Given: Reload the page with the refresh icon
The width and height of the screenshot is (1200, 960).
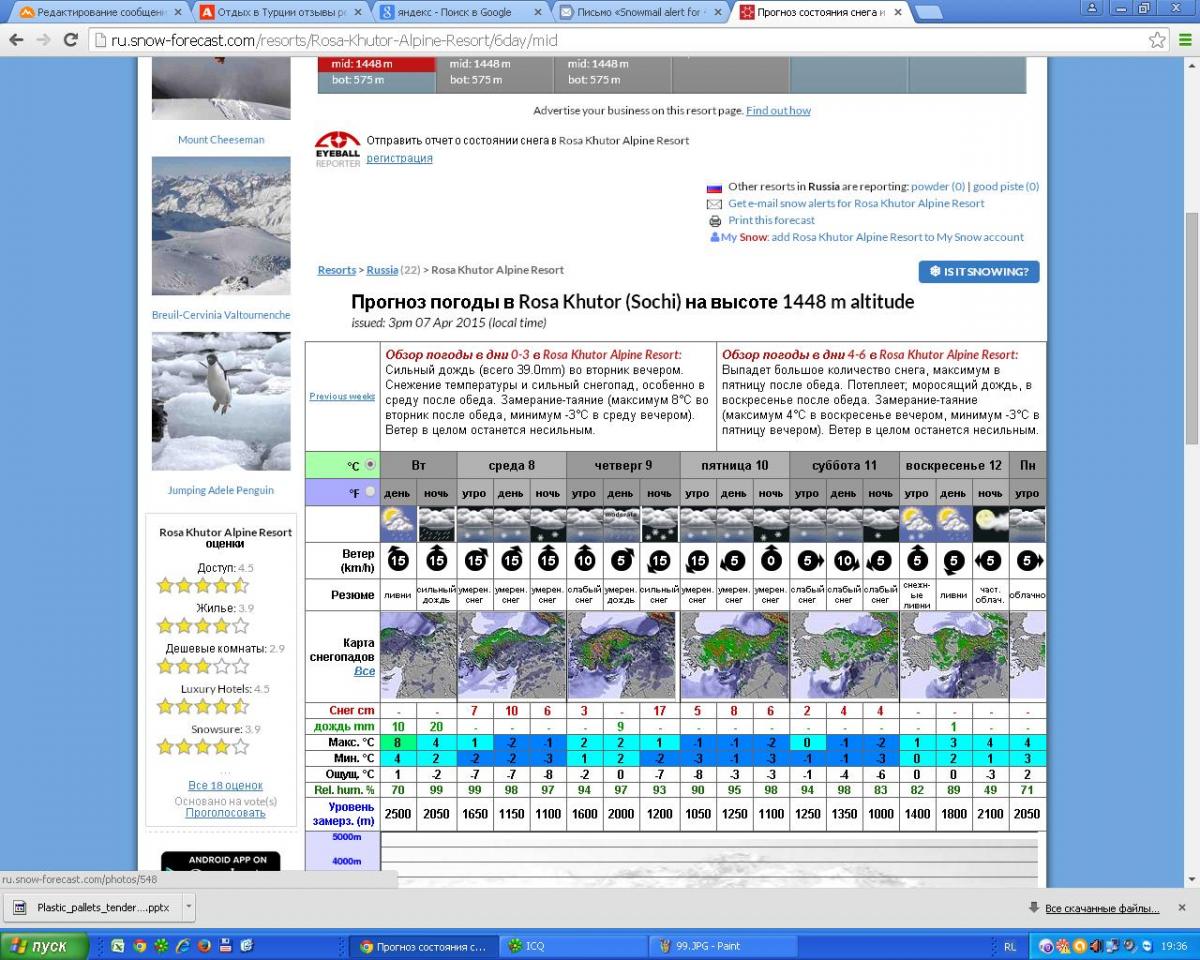Looking at the screenshot, I should (x=70, y=41).
